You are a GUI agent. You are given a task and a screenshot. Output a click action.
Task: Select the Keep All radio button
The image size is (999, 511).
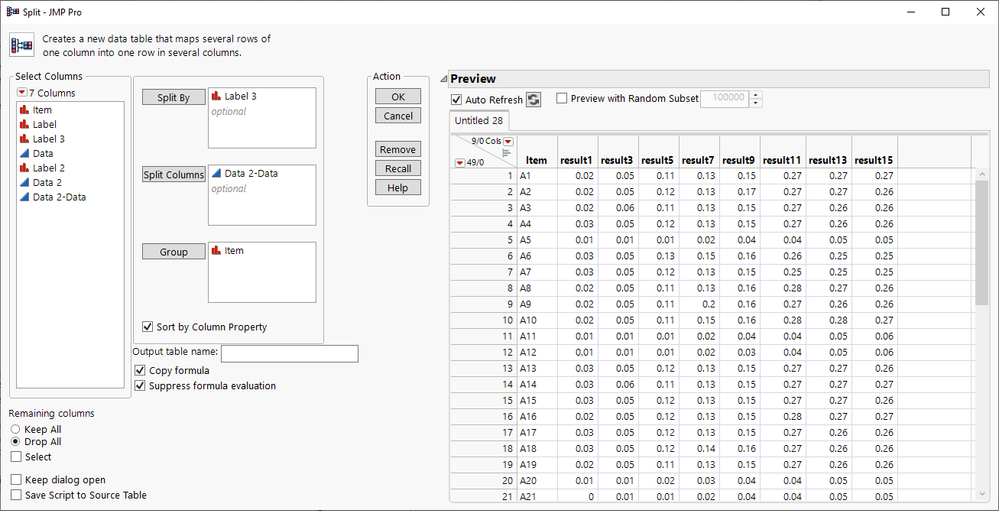click(15, 429)
